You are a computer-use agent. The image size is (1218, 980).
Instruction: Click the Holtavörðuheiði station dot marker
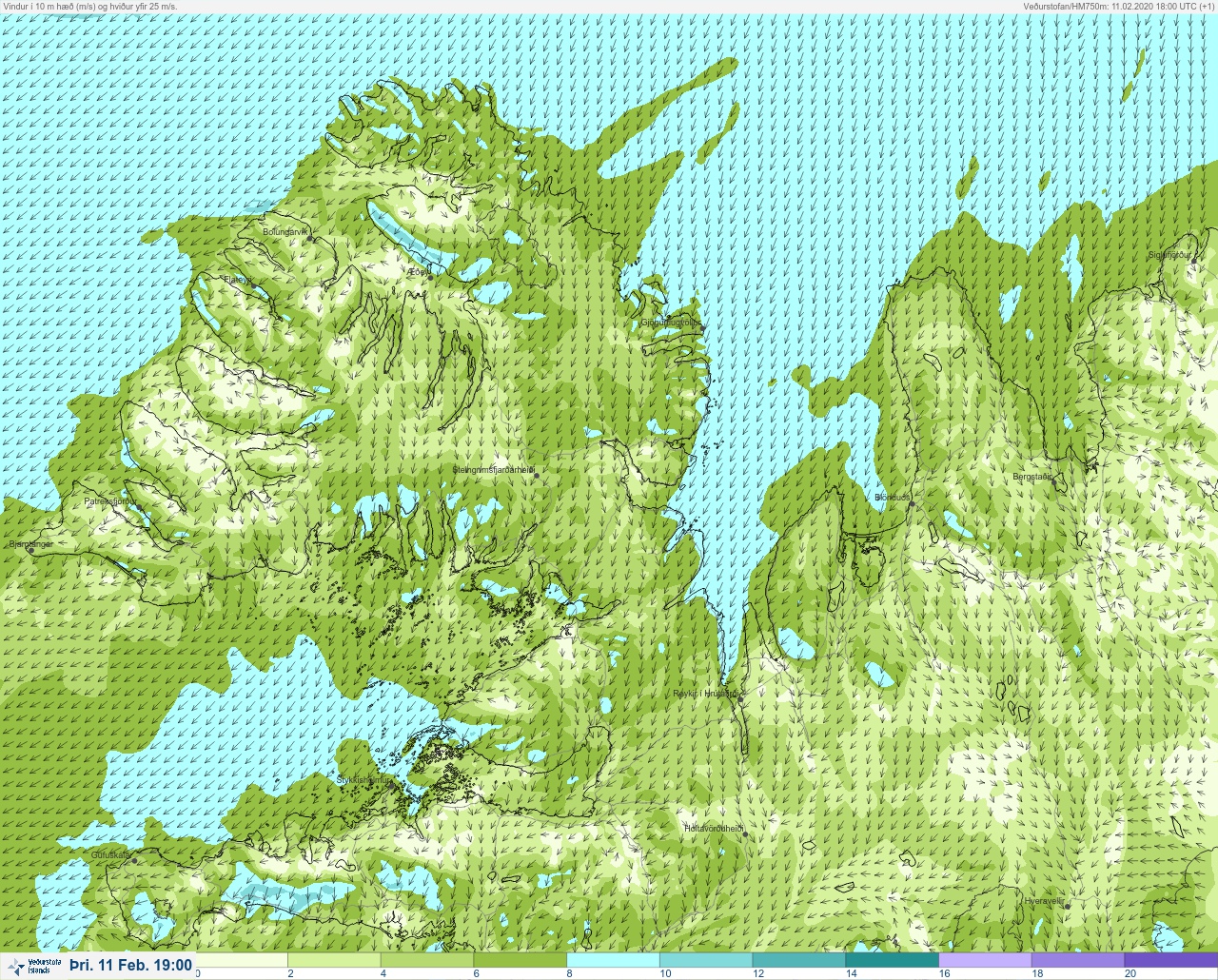point(745,834)
